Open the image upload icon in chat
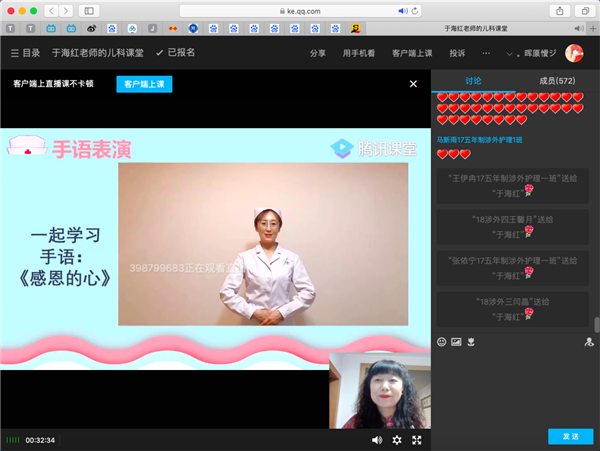The image size is (600, 451). 456,342
